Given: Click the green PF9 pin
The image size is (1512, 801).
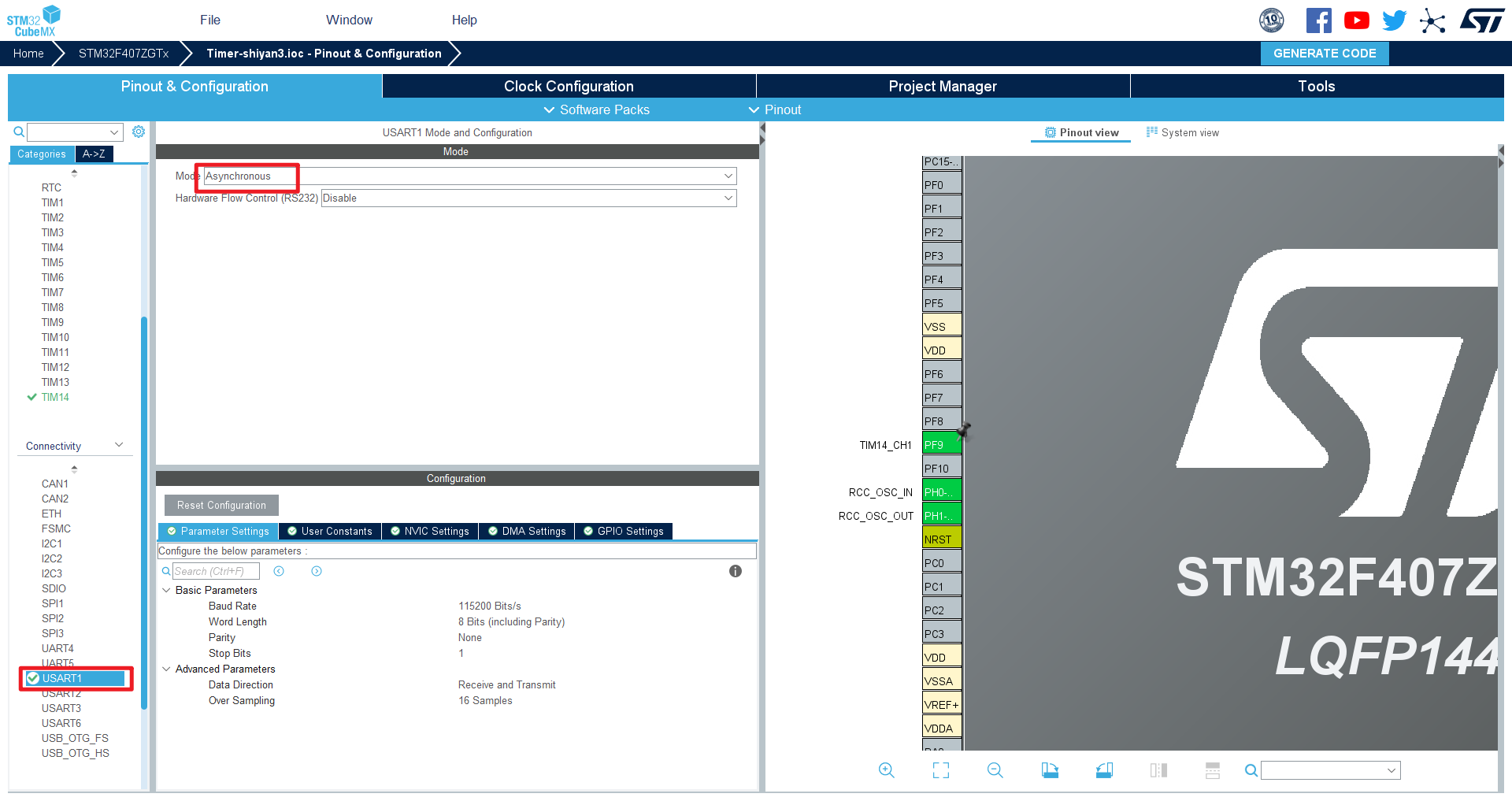Looking at the screenshot, I should [x=942, y=444].
